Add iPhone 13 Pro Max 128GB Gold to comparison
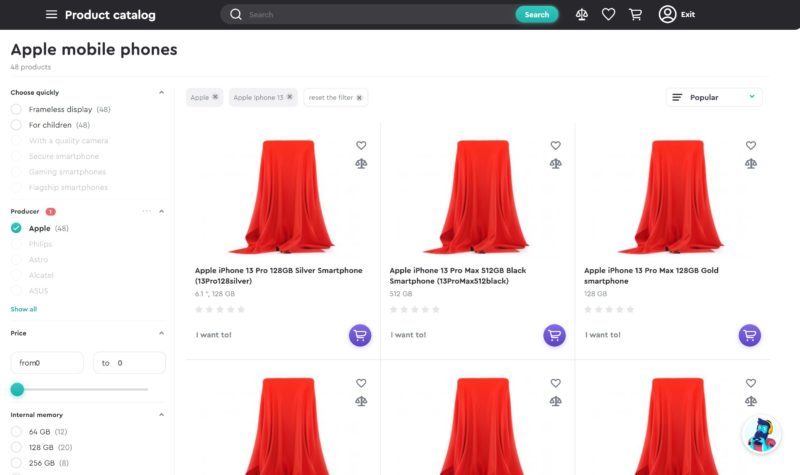 (x=751, y=164)
